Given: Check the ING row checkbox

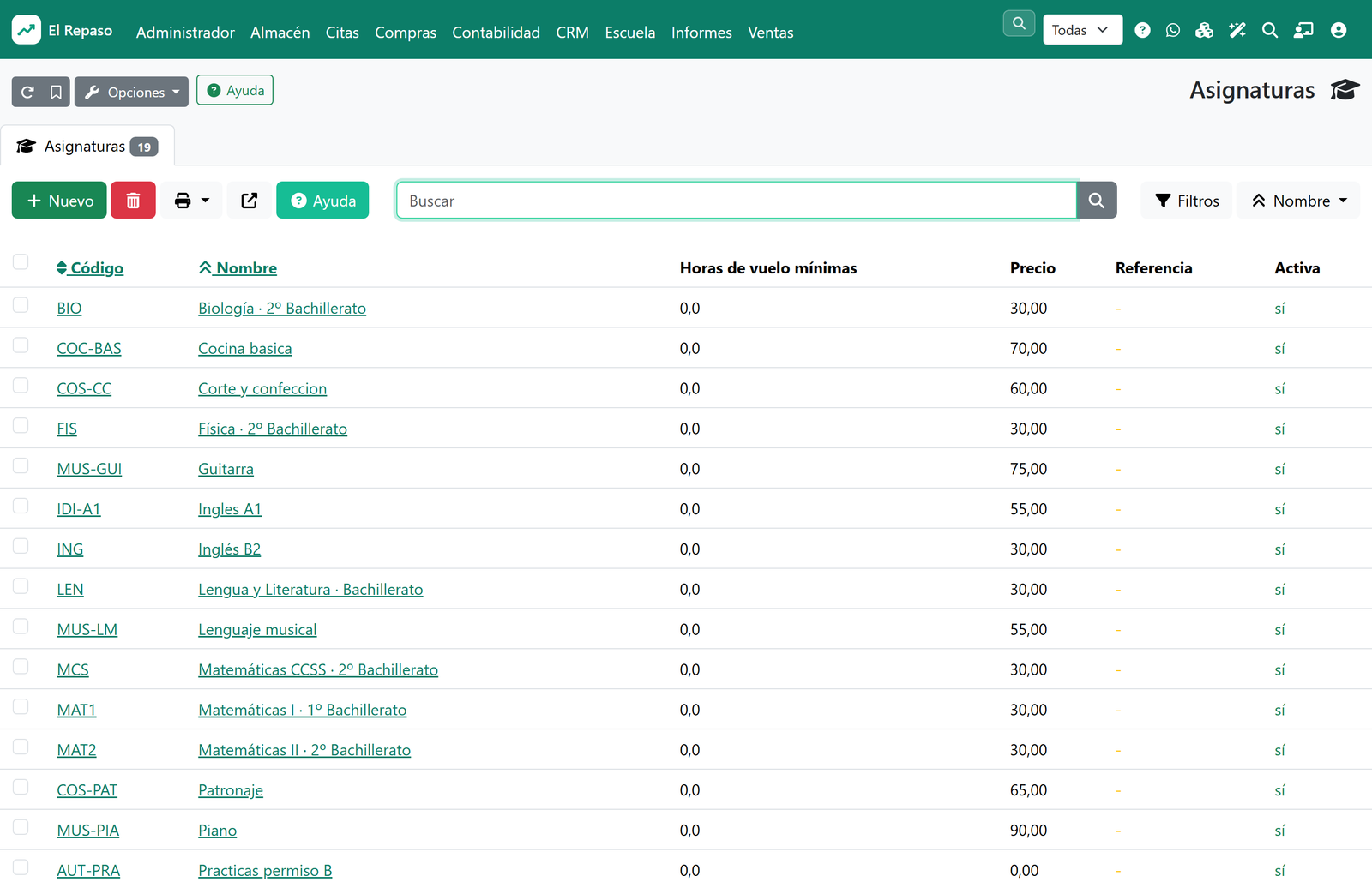Looking at the screenshot, I should click(21, 546).
